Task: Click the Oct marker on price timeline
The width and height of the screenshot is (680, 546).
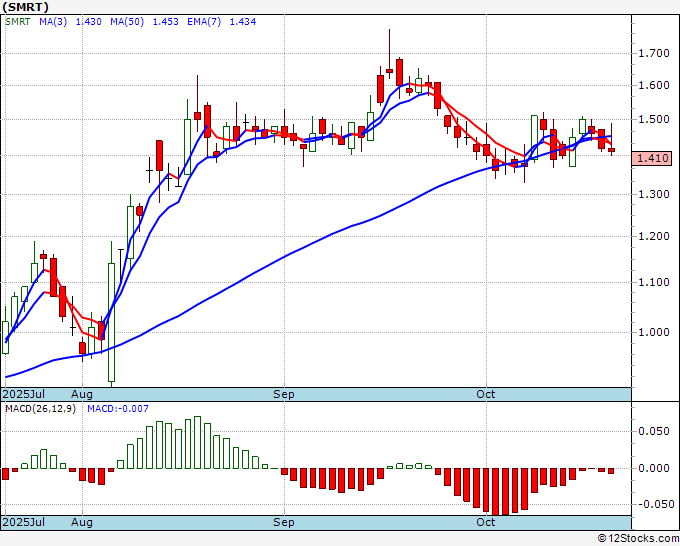Action: pyautogui.click(x=486, y=394)
